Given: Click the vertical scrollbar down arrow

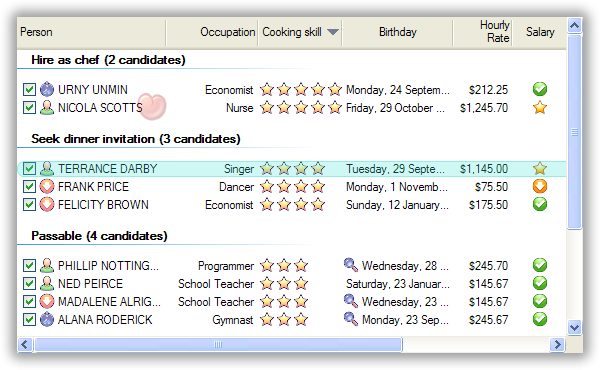Looking at the screenshot, I should [574, 328].
